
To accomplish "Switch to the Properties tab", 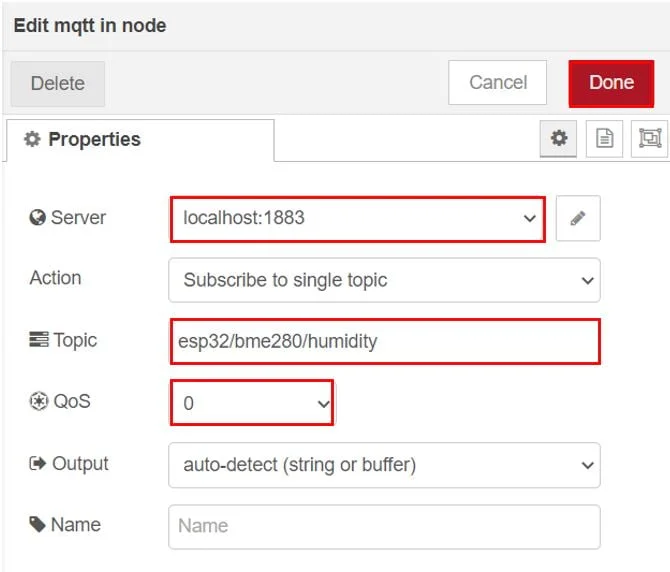I will click(x=140, y=140).
